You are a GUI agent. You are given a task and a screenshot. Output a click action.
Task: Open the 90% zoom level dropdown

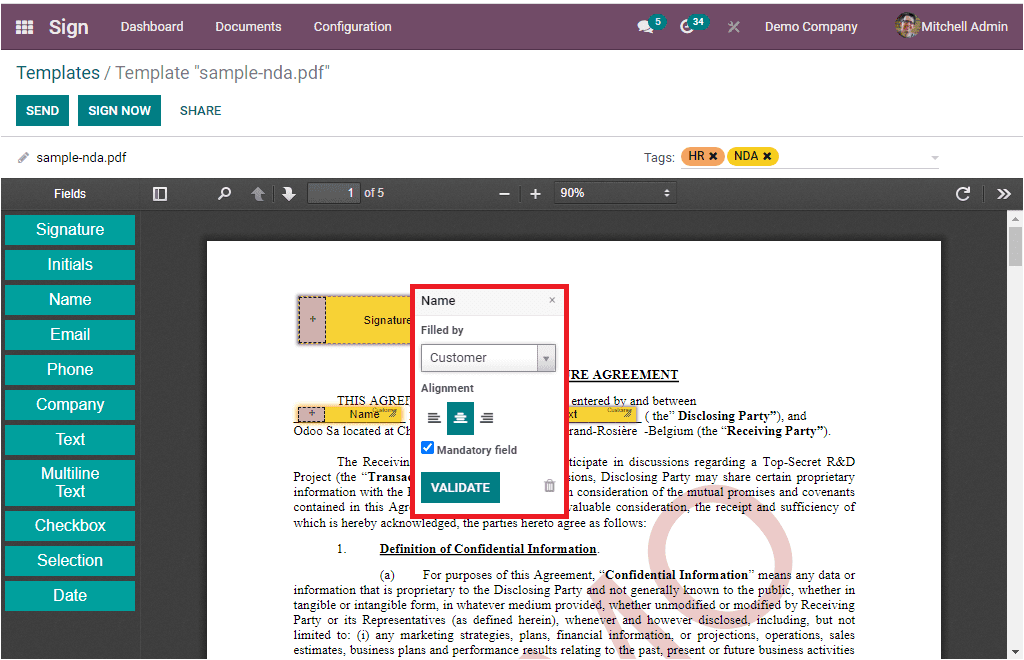point(615,193)
